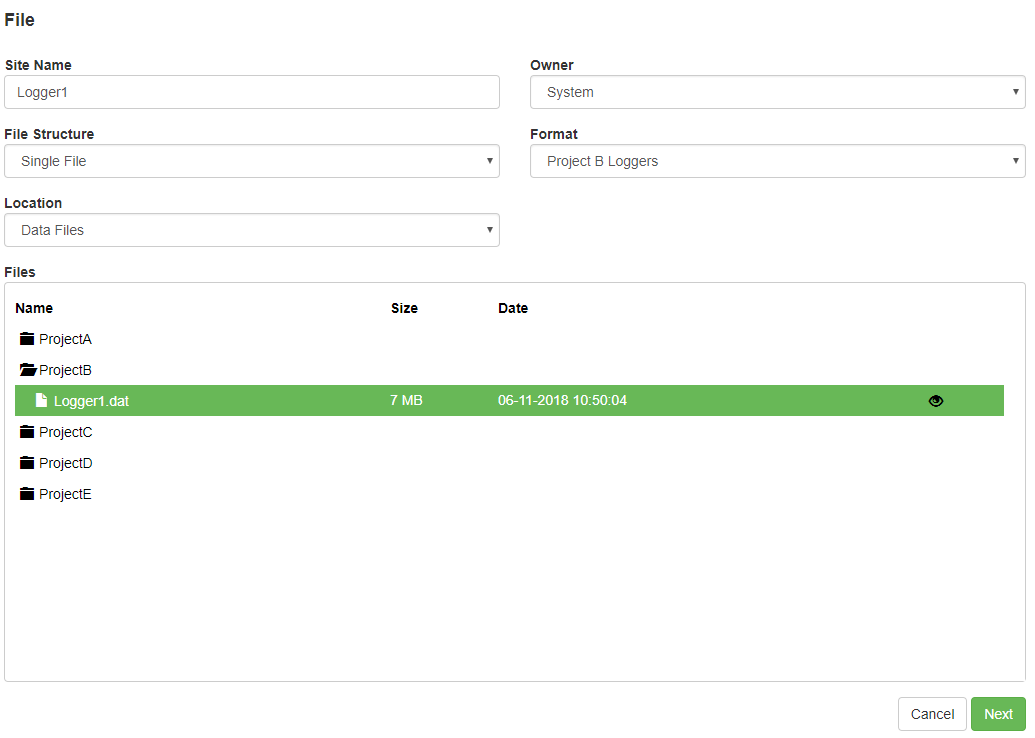Click the ProjectA folder icon
The width and height of the screenshot is (1035, 738).
[27, 339]
